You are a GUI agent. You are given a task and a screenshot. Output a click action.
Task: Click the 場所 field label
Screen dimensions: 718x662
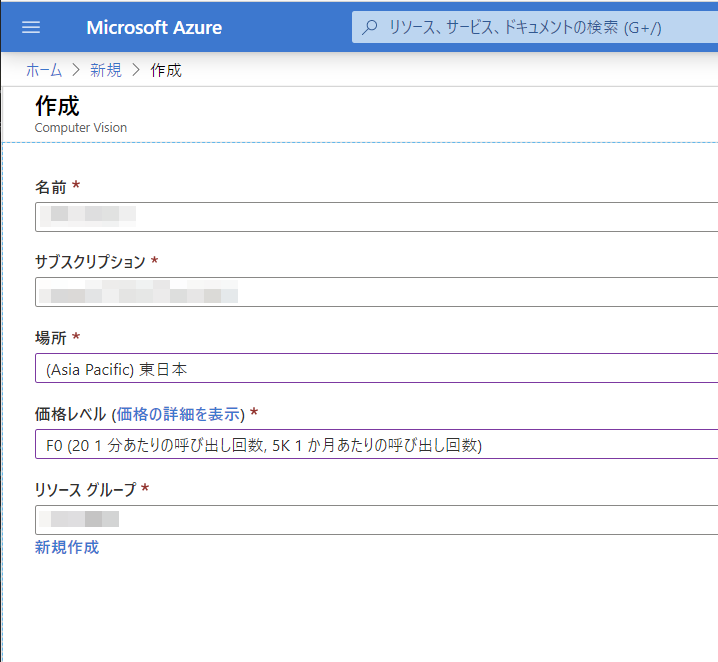pyautogui.click(x=49, y=338)
